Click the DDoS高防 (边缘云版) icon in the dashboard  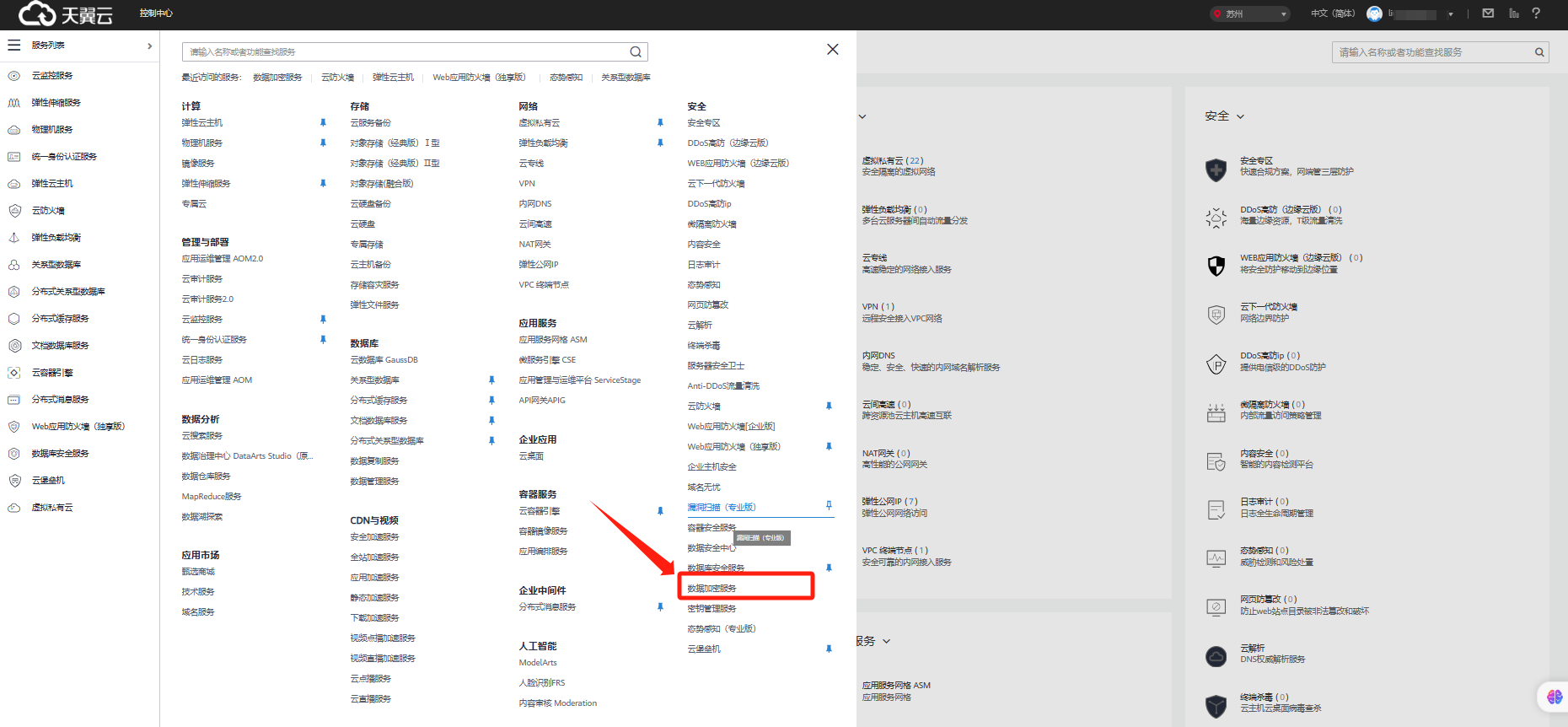pyautogui.click(x=1216, y=218)
